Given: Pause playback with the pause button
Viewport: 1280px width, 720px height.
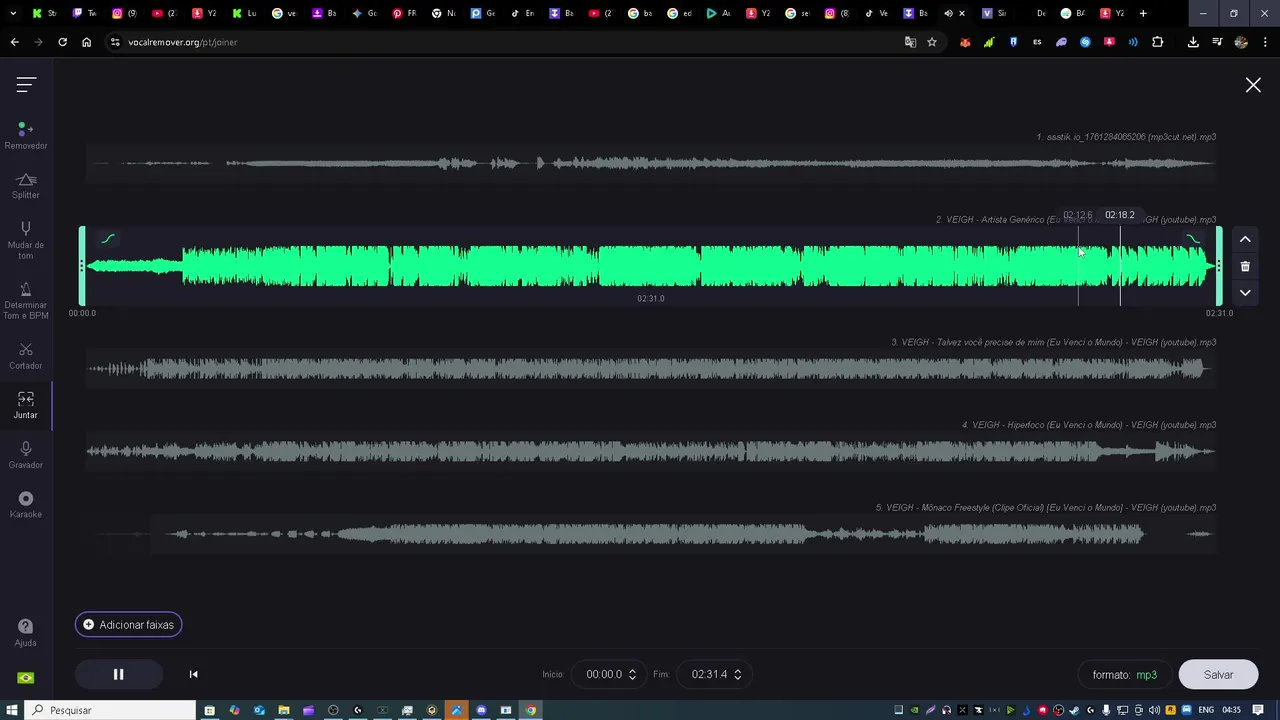Looking at the screenshot, I should [118, 674].
